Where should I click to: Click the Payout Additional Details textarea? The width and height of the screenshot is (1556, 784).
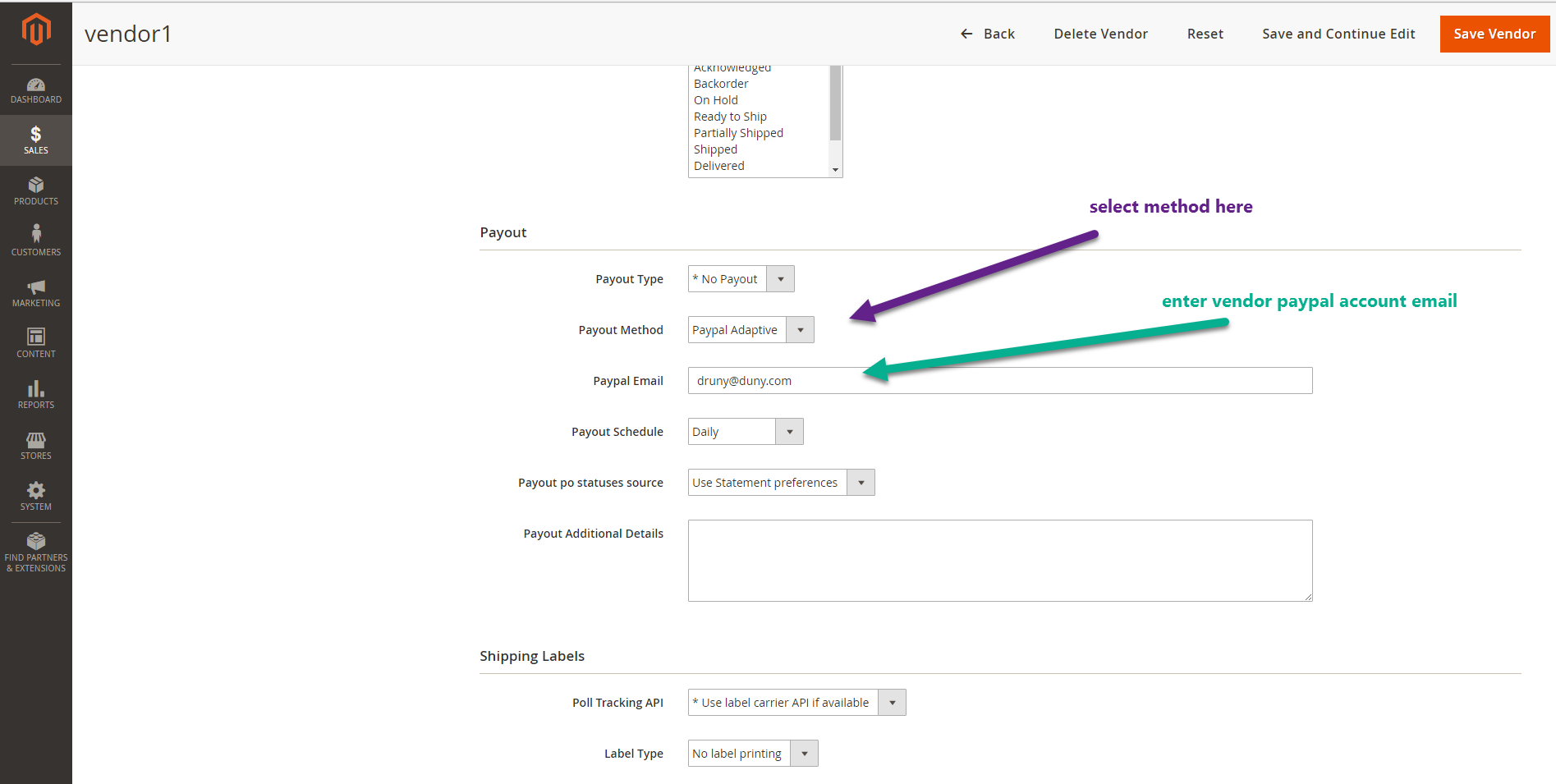click(x=1000, y=561)
